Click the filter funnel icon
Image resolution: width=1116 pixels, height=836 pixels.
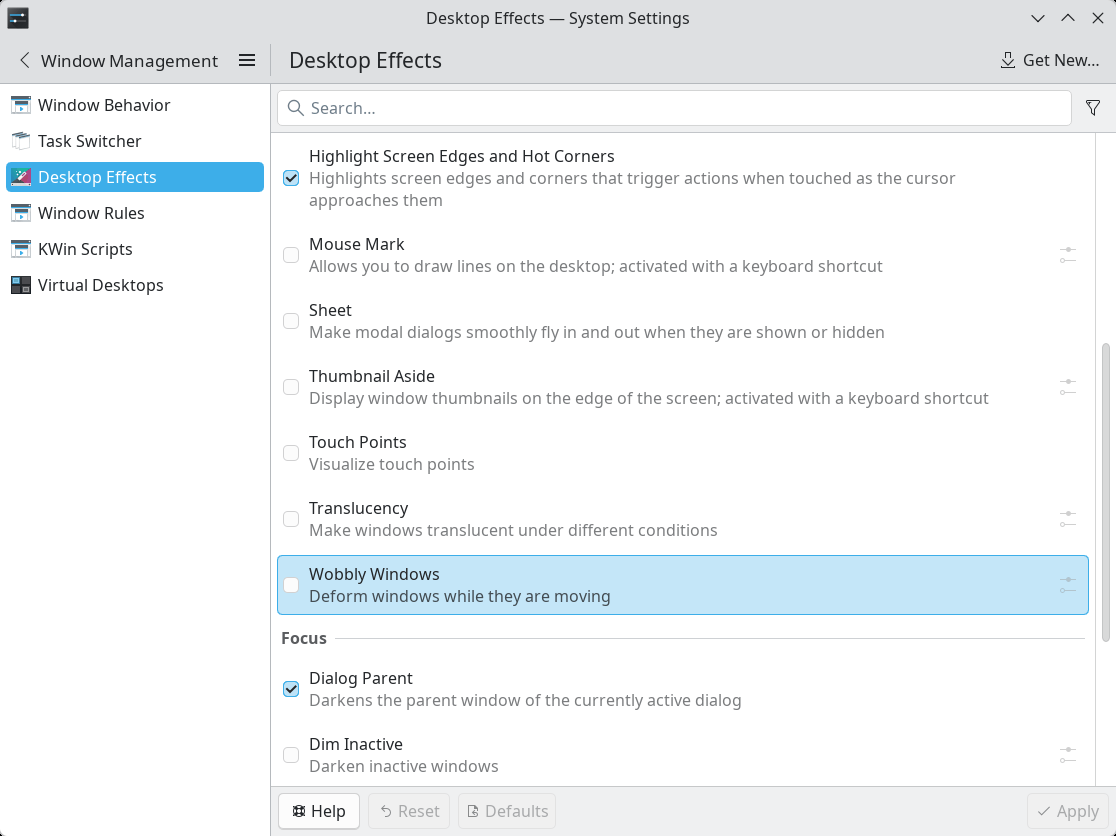[x=1093, y=108]
